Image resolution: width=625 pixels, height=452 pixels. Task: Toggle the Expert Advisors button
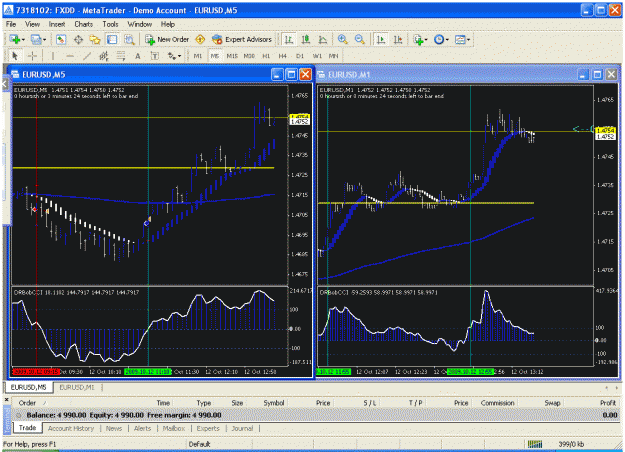[242, 39]
